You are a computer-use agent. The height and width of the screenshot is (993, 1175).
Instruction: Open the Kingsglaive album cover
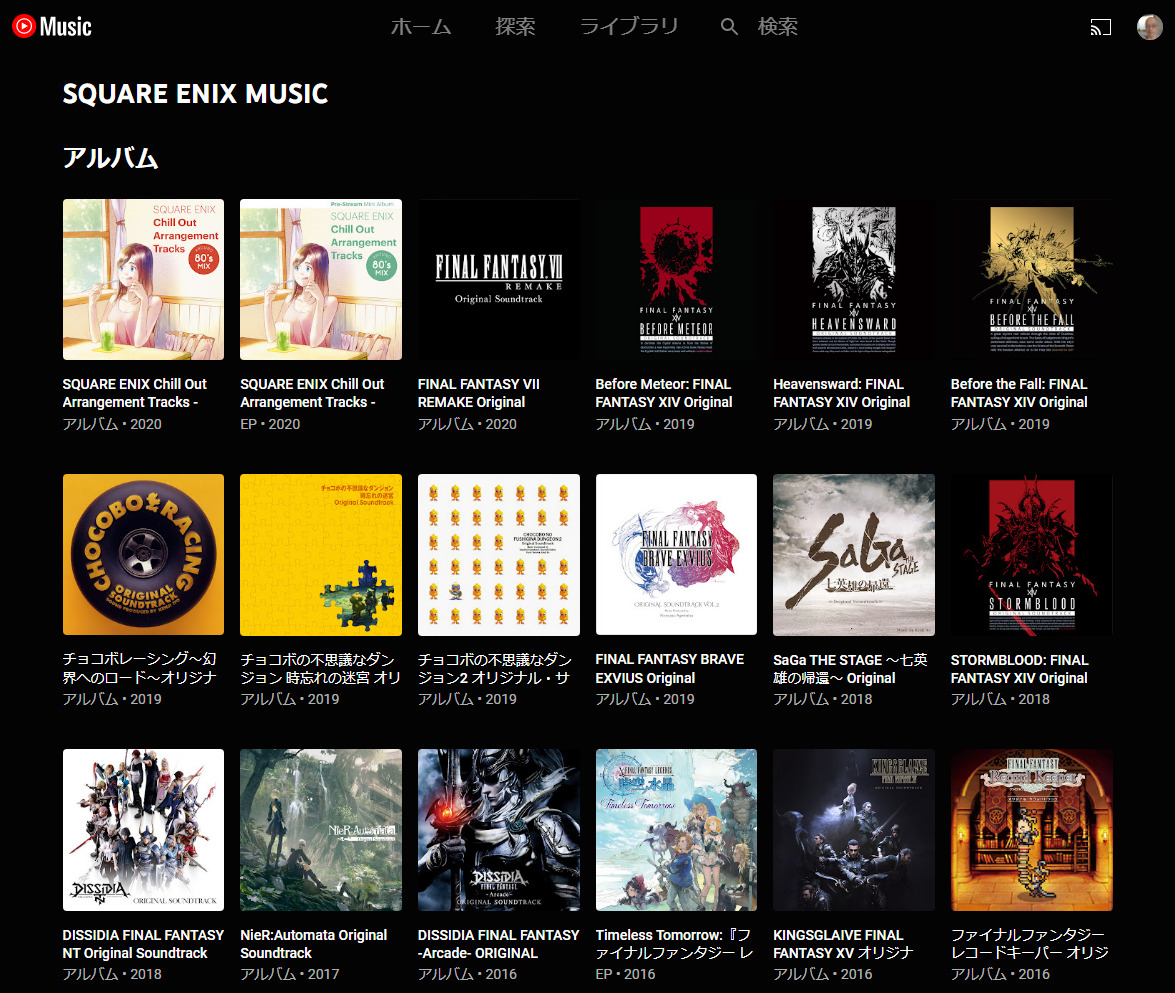854,830
